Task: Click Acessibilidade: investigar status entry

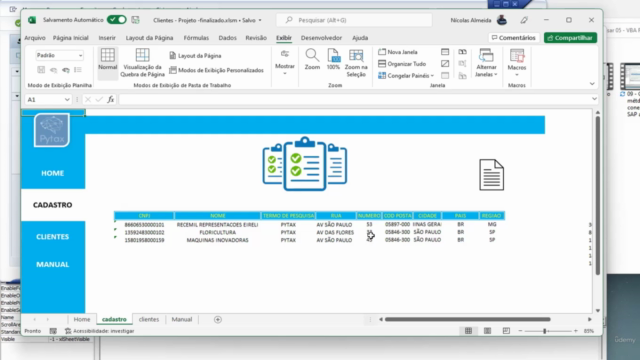Action: click(100, 331)
